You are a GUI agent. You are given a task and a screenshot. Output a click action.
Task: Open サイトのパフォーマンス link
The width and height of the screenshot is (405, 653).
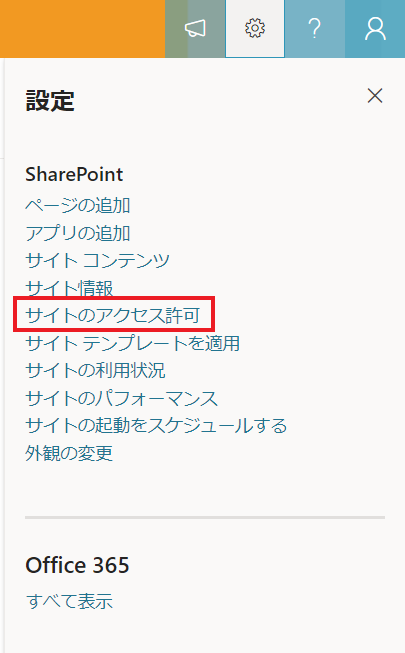(122, 398)
